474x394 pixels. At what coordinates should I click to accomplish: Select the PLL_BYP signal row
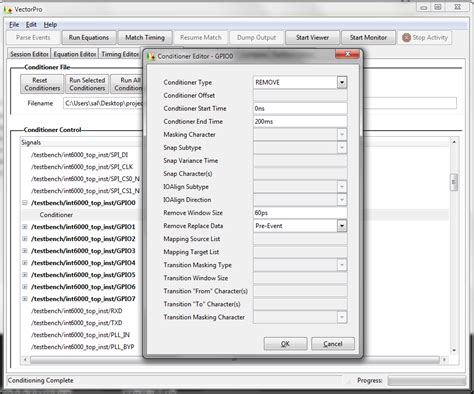(x=82, y=347)
